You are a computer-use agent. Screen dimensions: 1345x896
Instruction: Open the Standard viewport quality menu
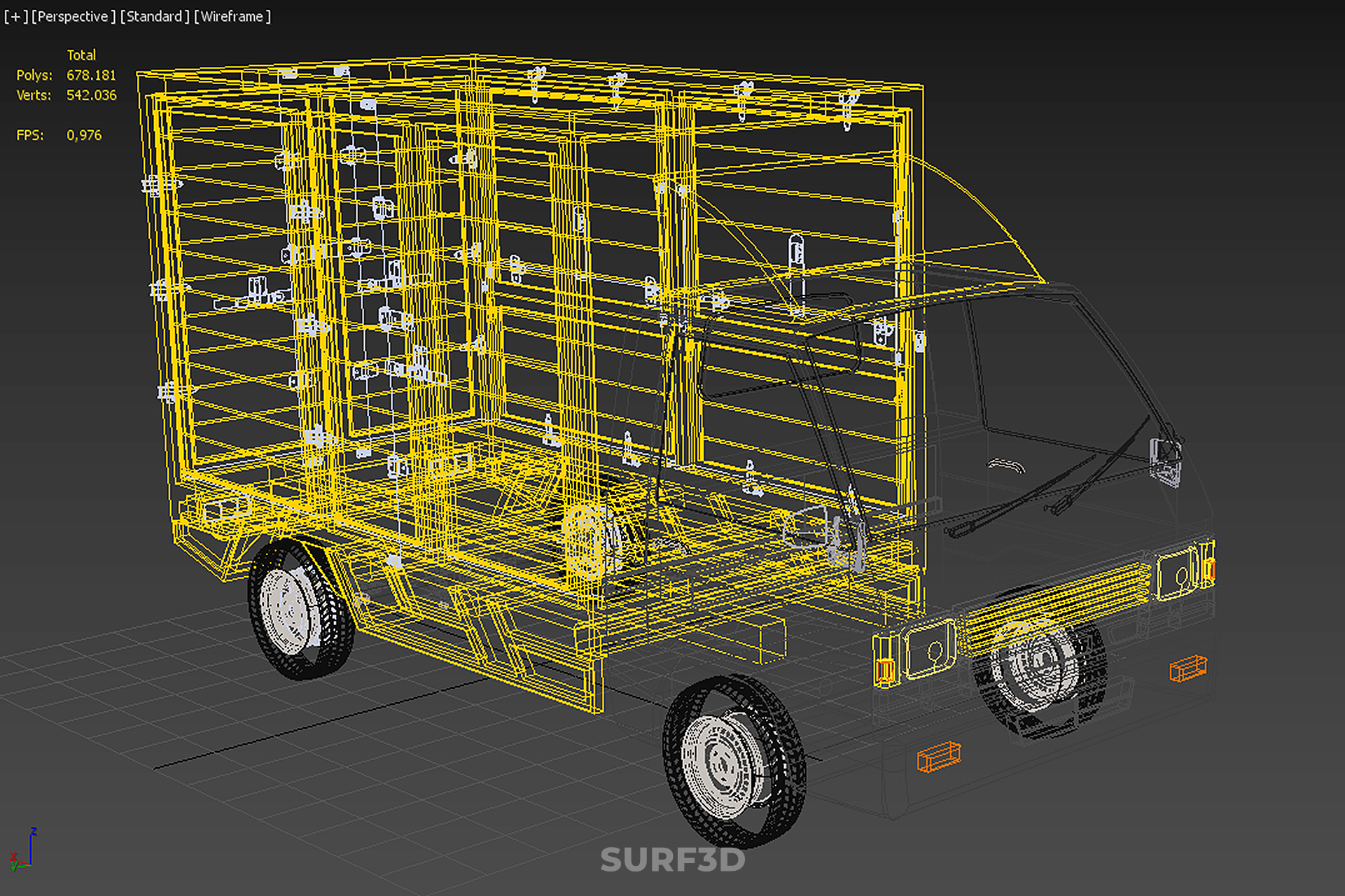click(155, 17)
